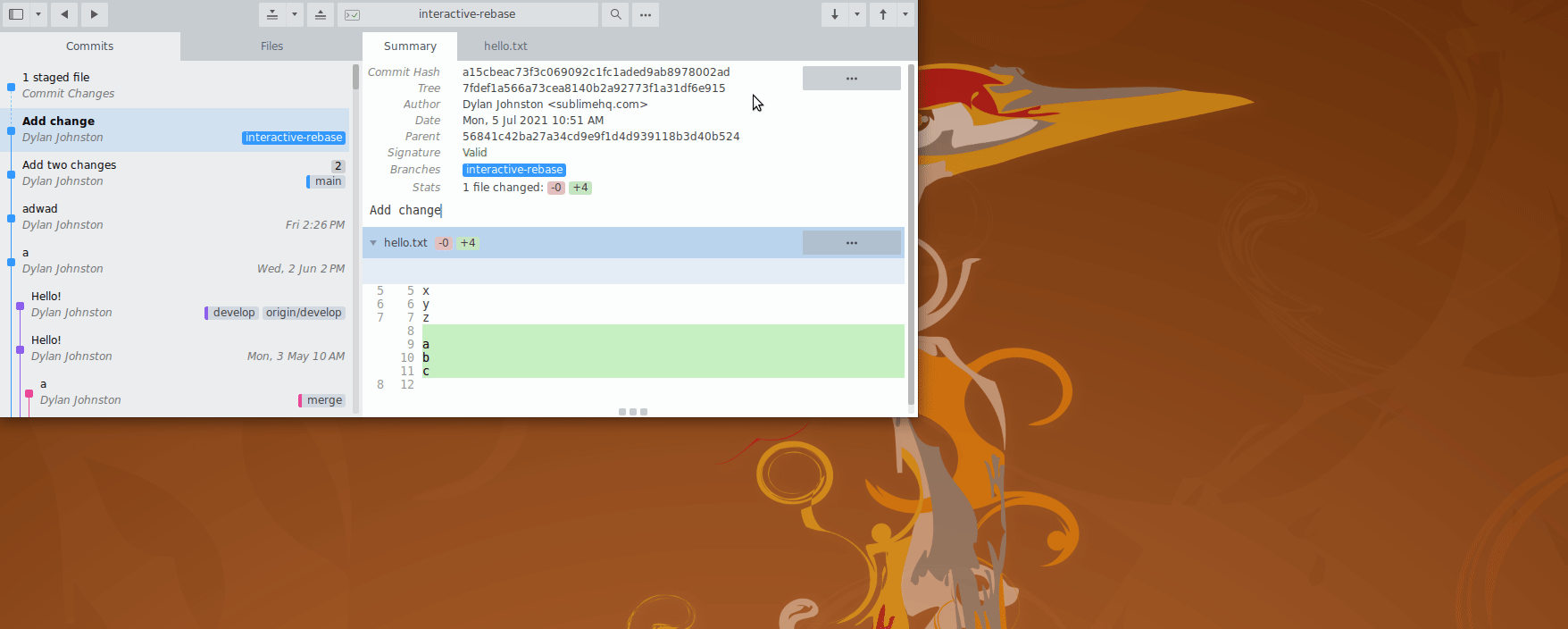Screen dimensions: 1568x629
Task: Click the branch icon in the toolbar
Action: (353, 14)
